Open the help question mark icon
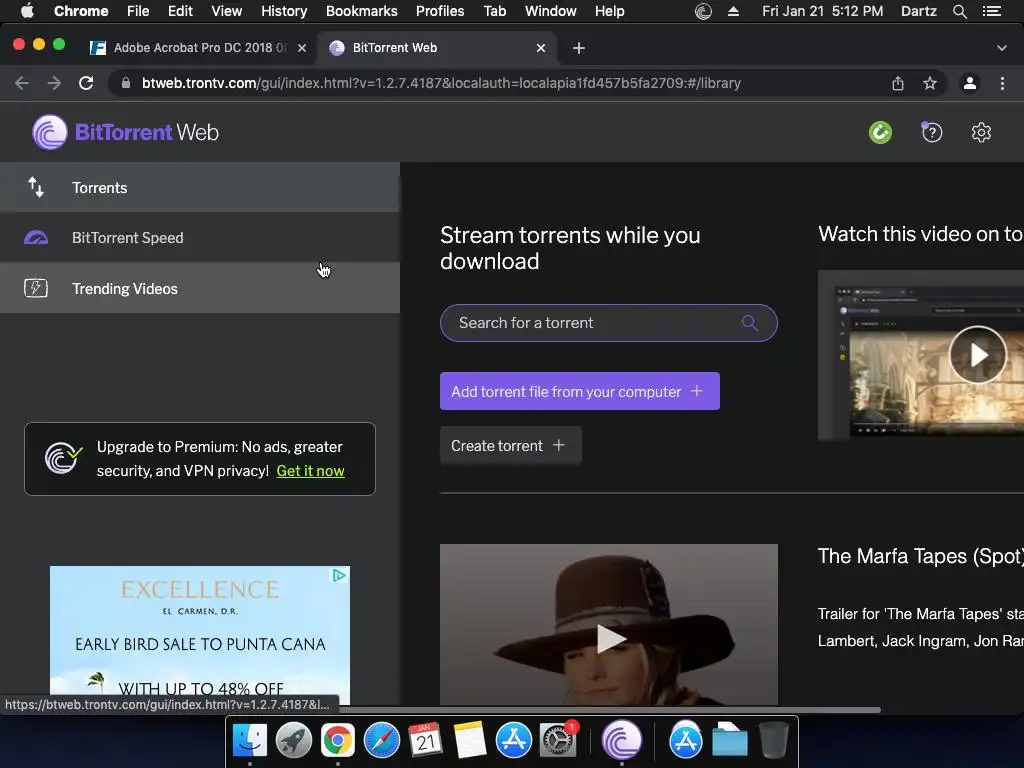Viewport: 1024px width, 768px height. [932, 133]
